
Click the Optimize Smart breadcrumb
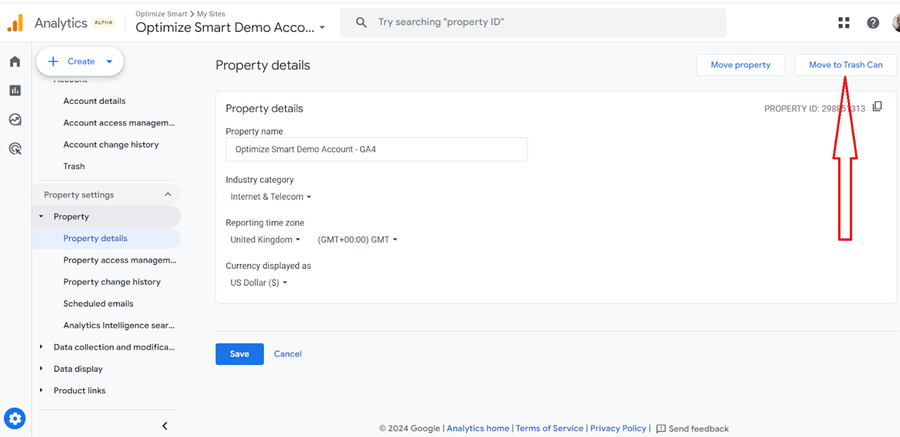159,14
